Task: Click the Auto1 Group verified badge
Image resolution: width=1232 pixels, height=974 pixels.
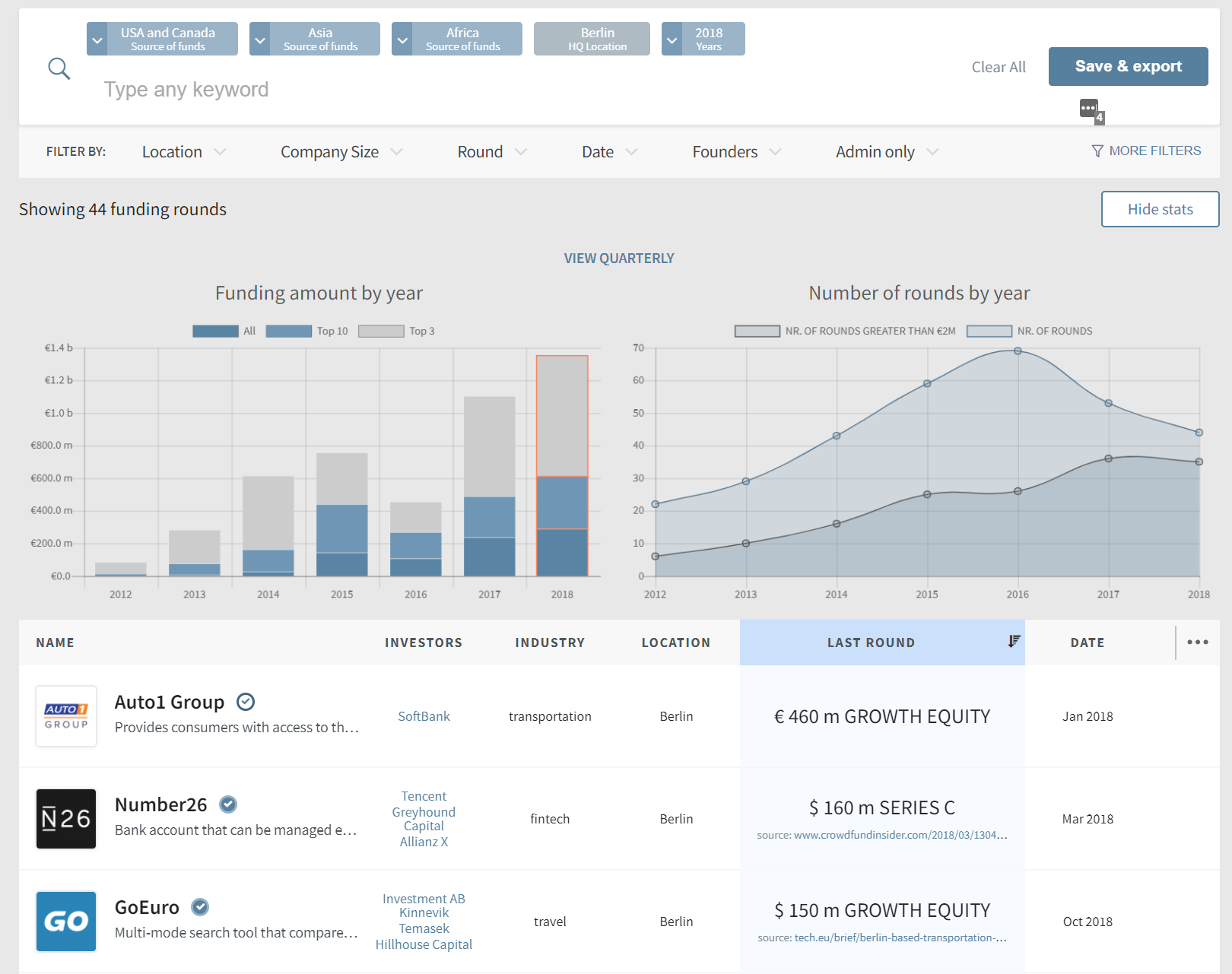Action: tap(246, 702)
